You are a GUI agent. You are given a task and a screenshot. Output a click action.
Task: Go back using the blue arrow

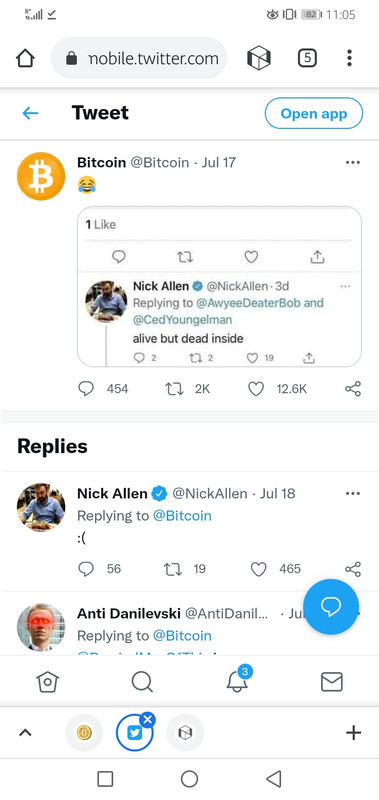point(31,113)
